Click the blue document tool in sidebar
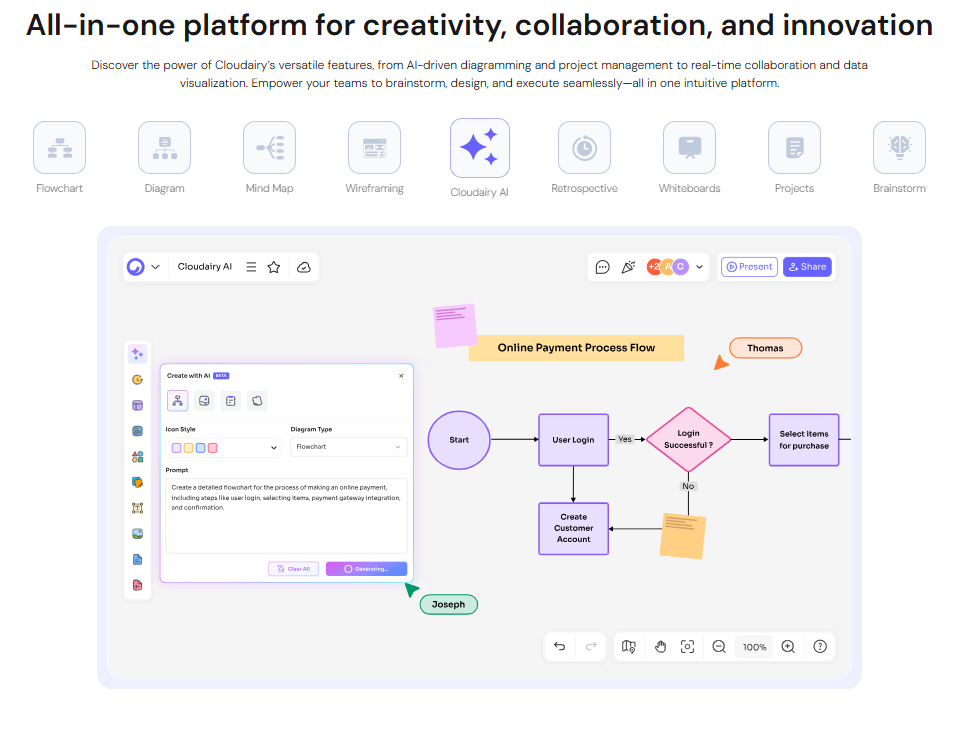 pyautogui.click(x=138, y=560)
